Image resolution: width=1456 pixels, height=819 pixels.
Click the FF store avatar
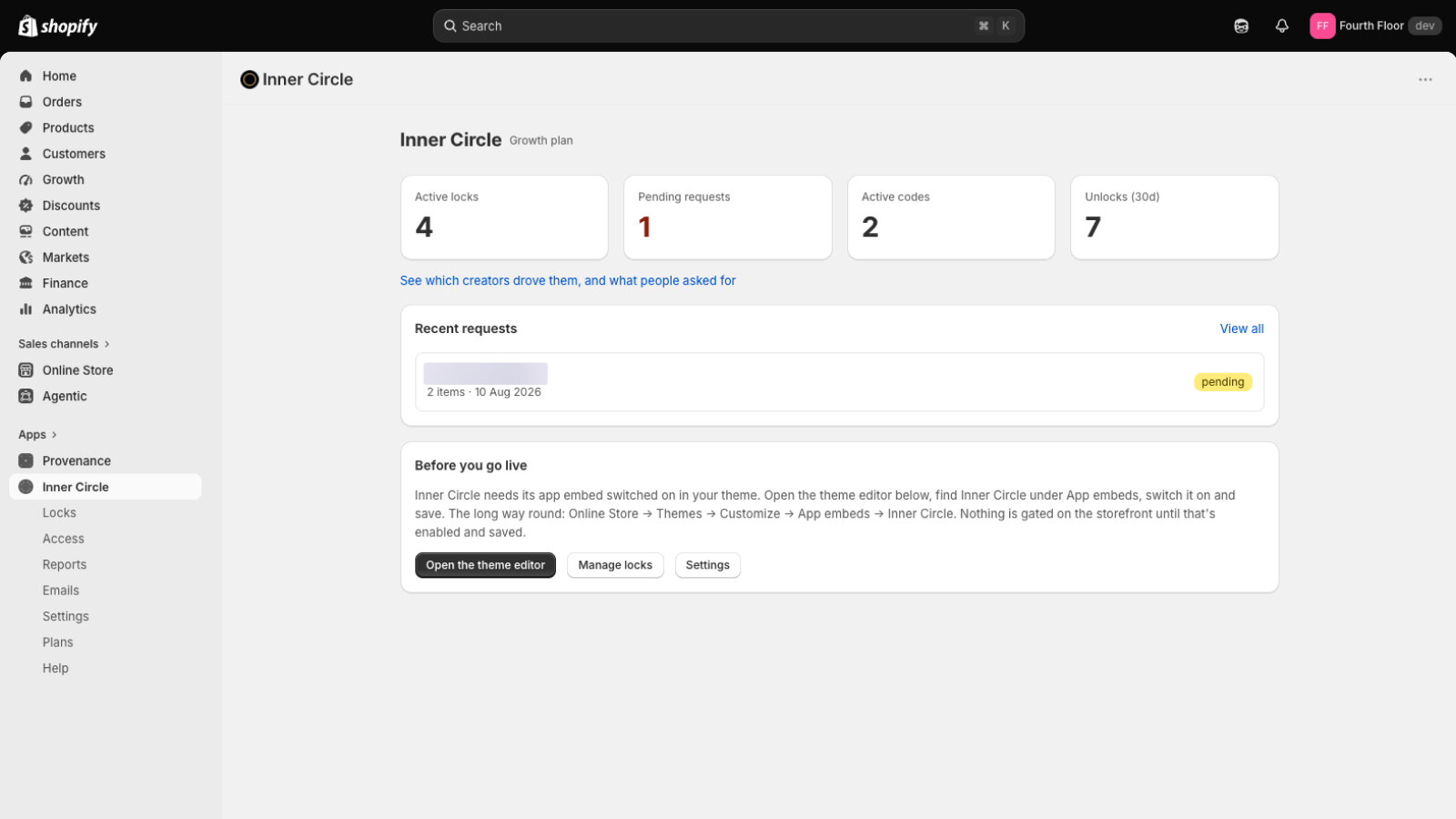click(x=1322, y=26)
